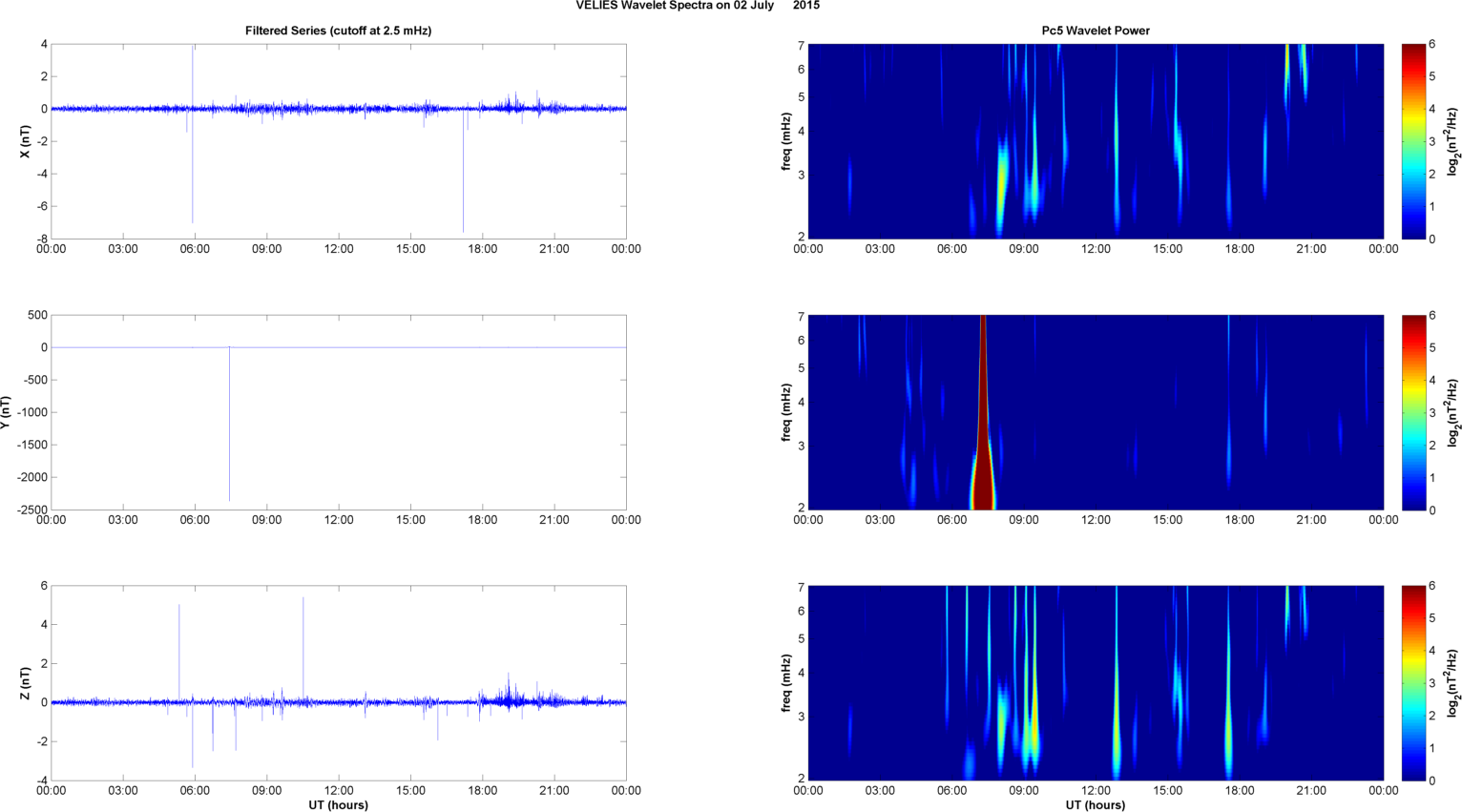This screenshot has width=1462, height=812.
Task: Click the 'X (nT)' axis label
Action: tap(25, 141)
